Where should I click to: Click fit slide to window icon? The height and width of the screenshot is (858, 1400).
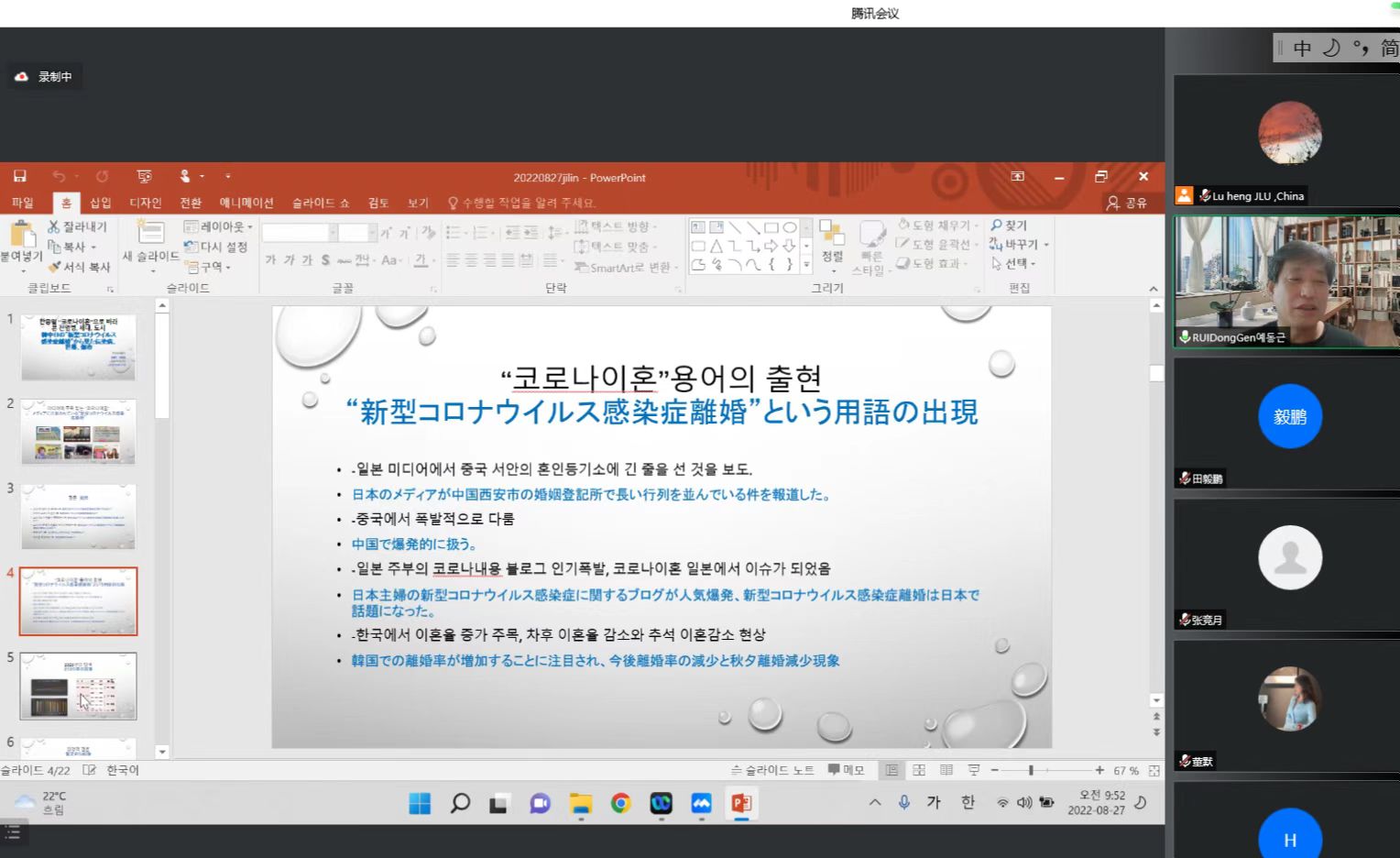click(1154, 771)
